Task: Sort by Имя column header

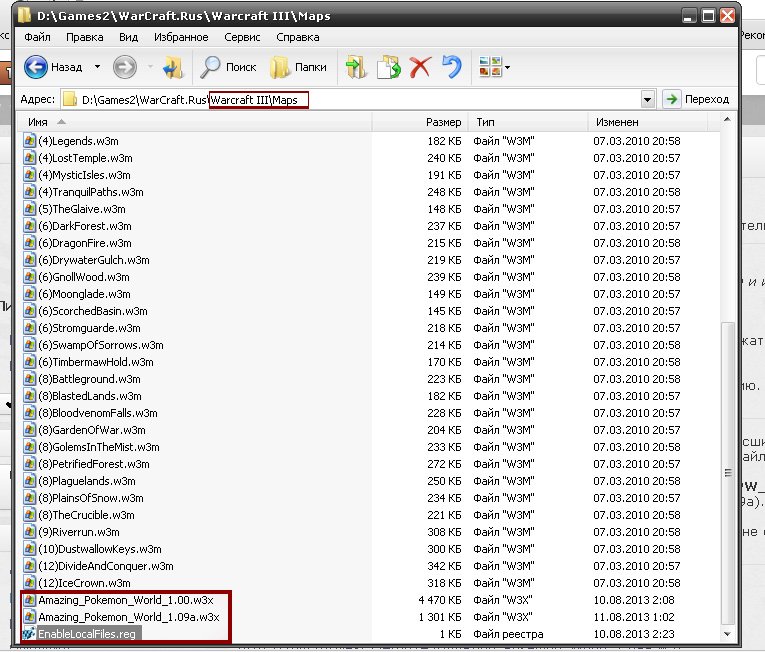Action: click(x=195, y=122)
